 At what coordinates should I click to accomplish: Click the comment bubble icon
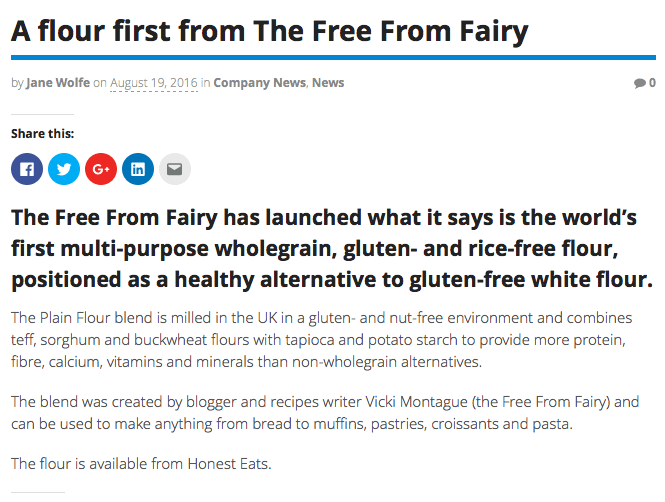point(640,83)
